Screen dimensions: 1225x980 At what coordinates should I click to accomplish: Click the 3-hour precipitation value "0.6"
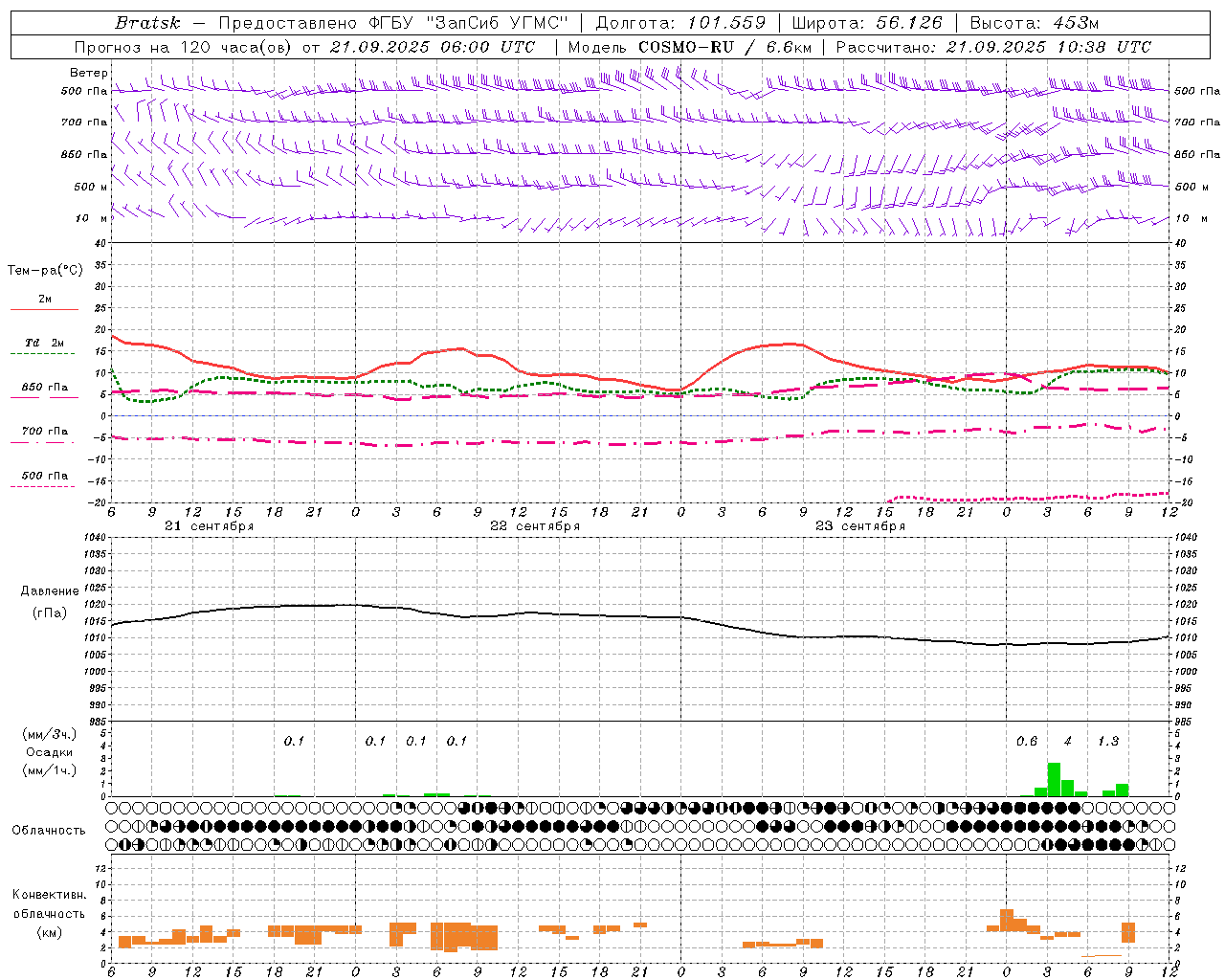point(1027,742)
